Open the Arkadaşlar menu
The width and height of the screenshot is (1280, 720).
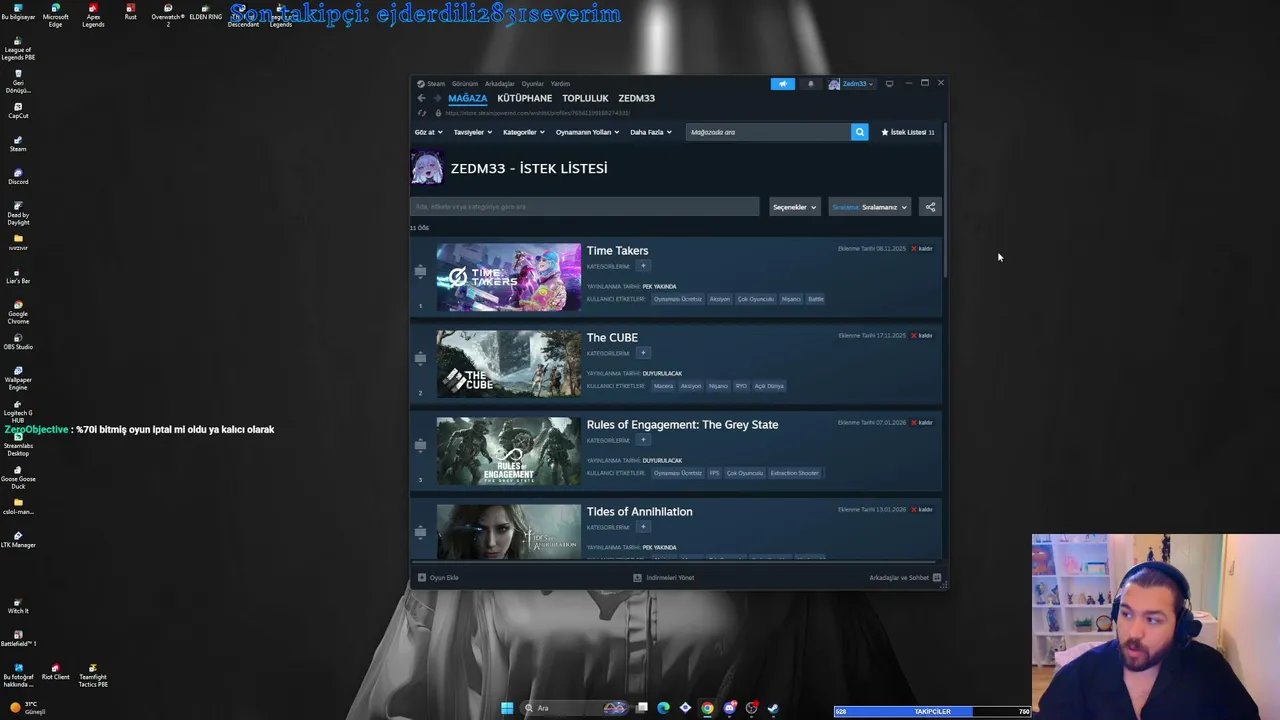[499, 84]
